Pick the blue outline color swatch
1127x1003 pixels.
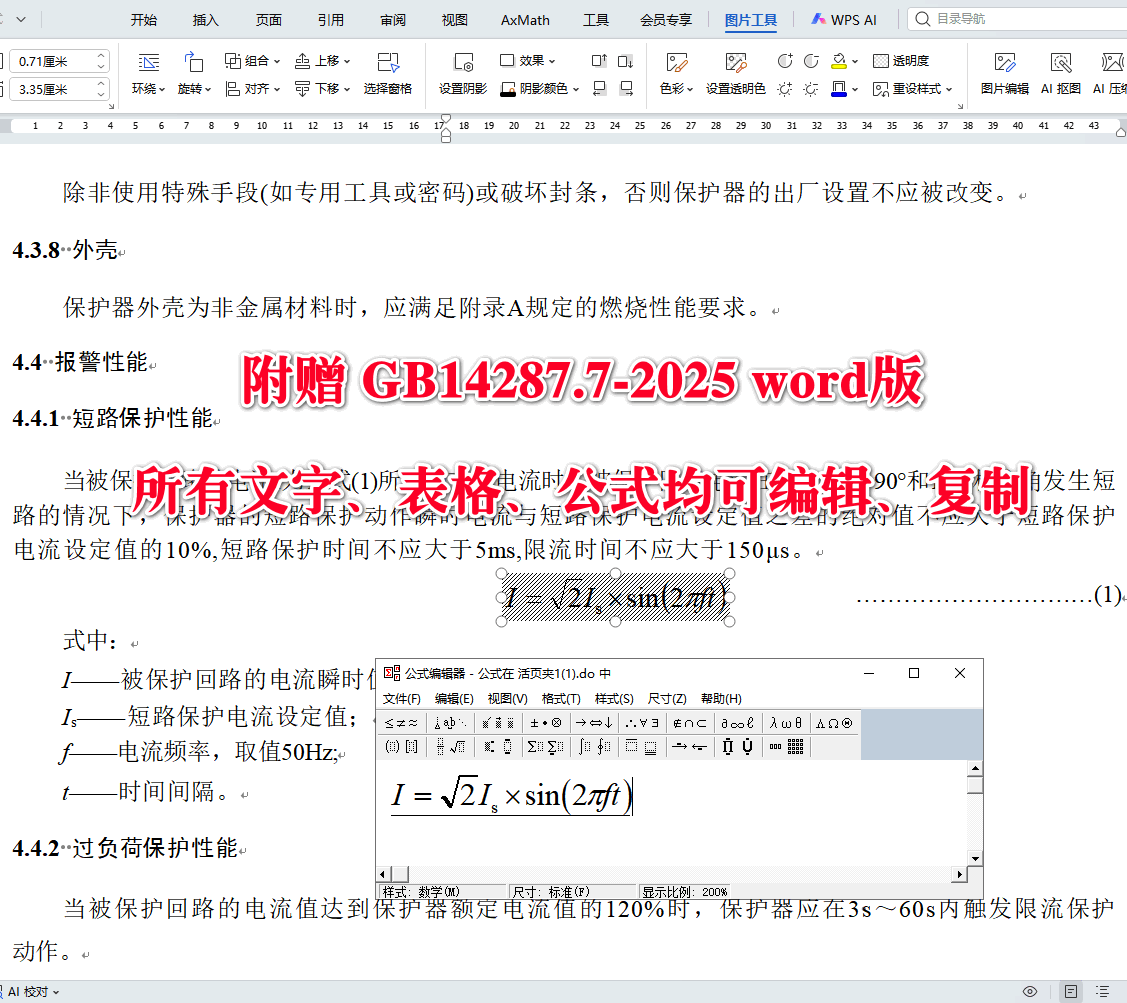pyautogui.click(x=838, y=92)
